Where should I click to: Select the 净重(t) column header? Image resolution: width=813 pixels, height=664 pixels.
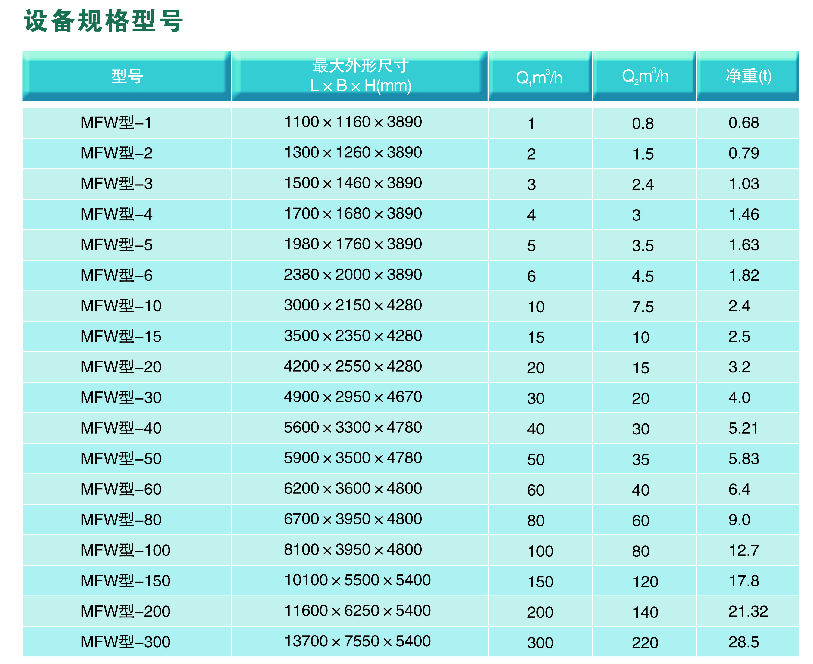coord(748,77)
